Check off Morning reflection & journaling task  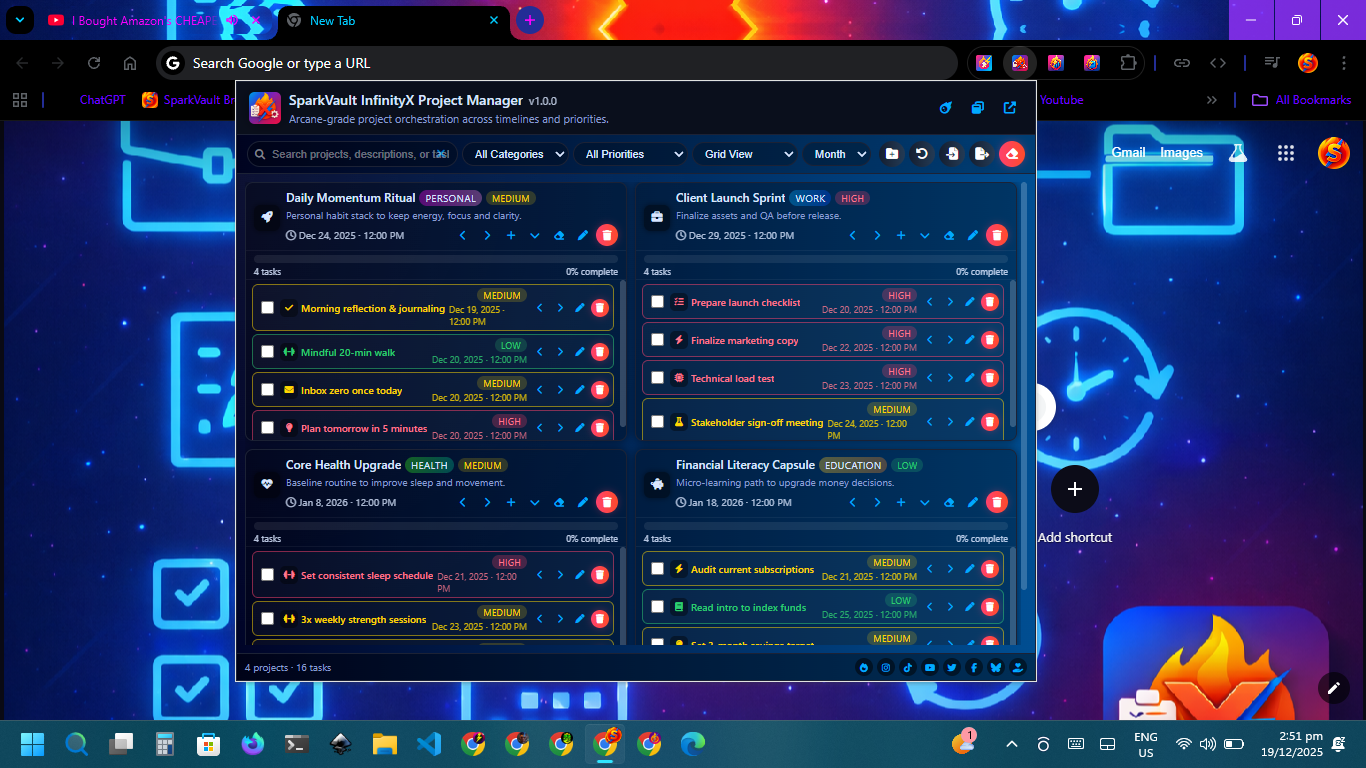pos(268,308)
